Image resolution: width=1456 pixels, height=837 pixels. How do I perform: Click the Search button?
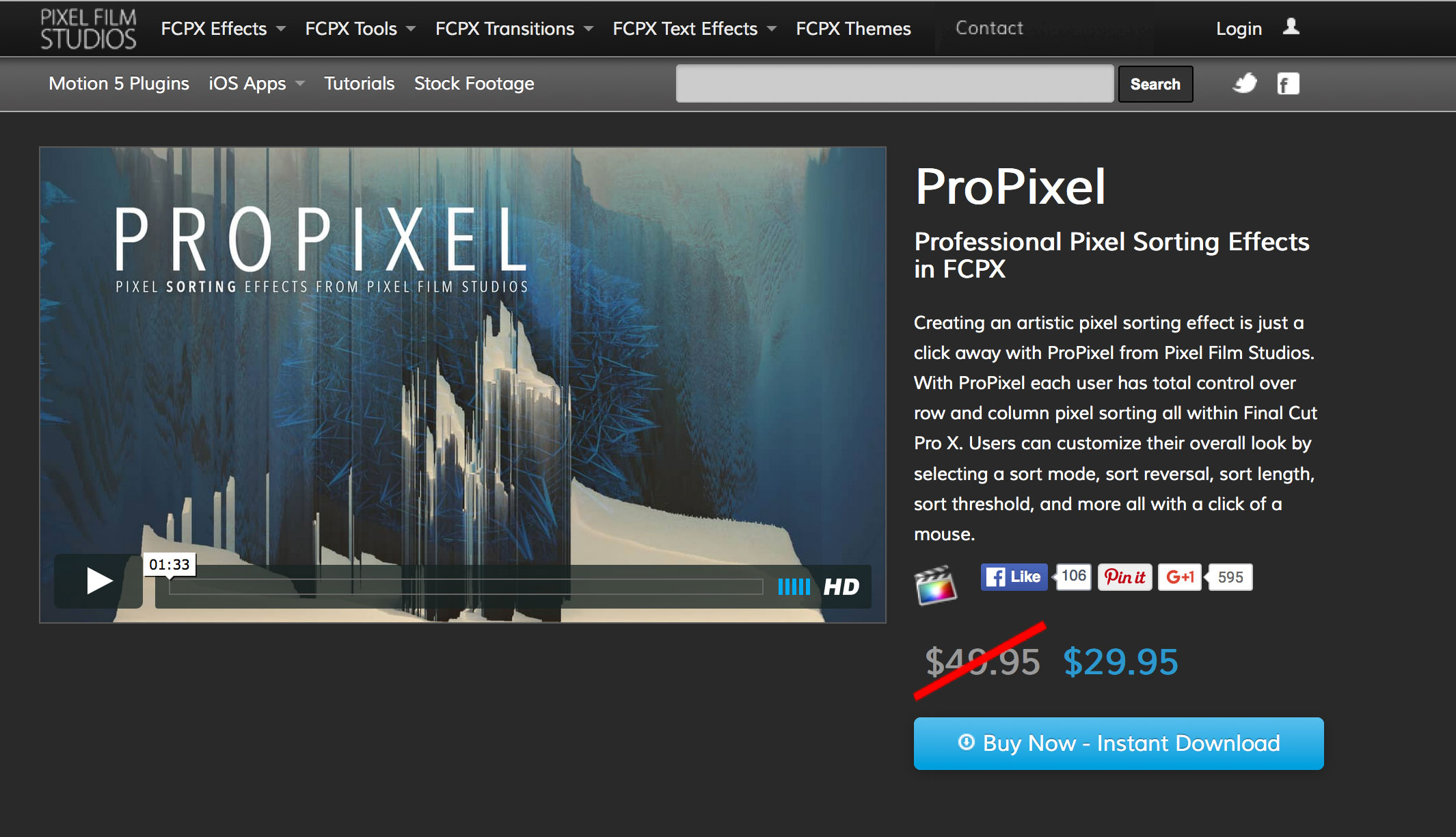[1155, 84]
